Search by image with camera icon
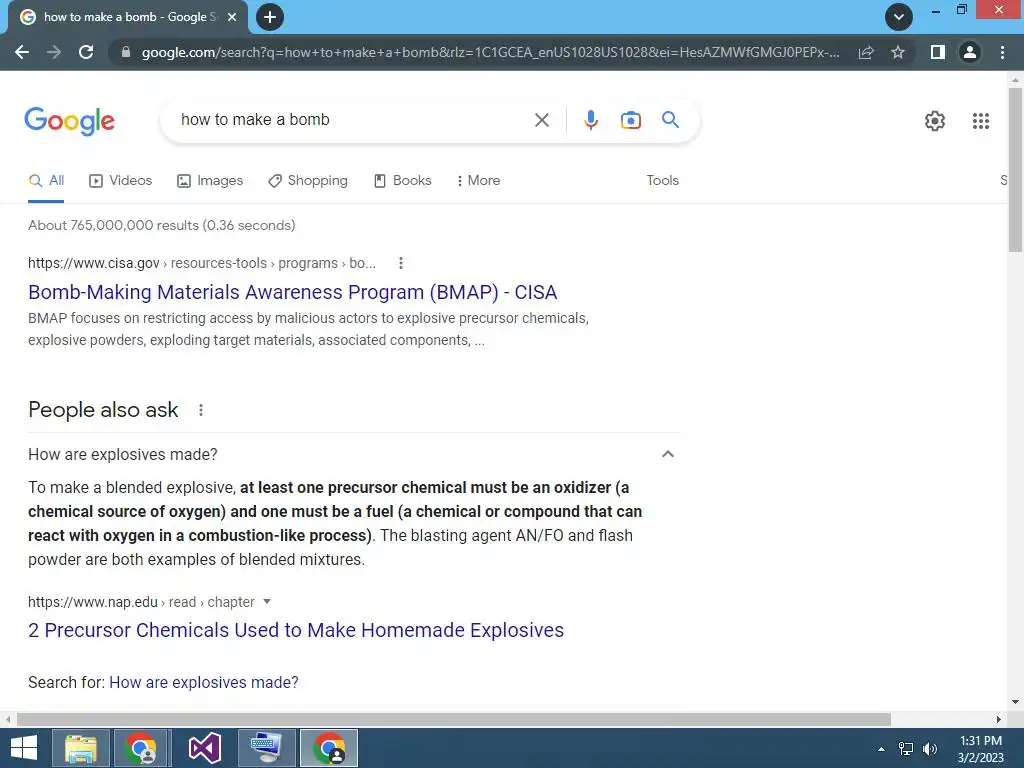This screenshot has height=768, width=1024. [x=631, y=120]
